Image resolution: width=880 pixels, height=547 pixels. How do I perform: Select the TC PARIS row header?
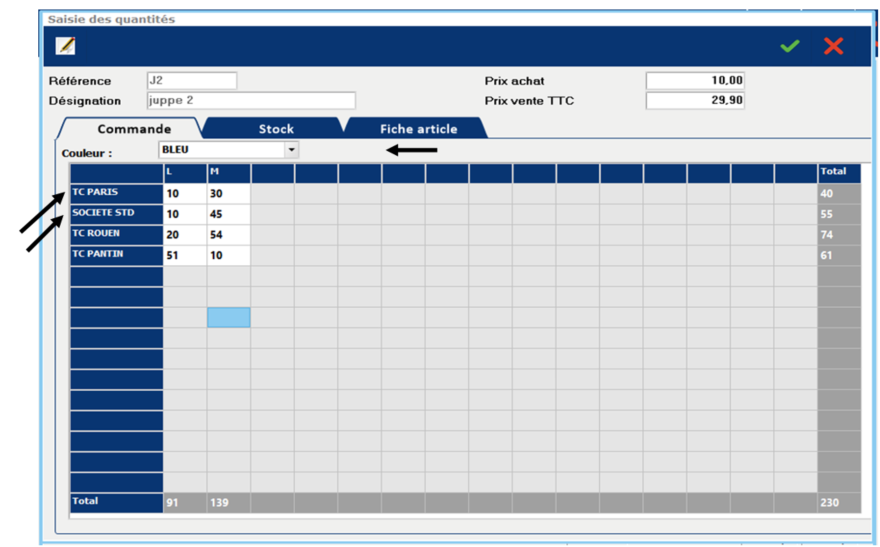(x=116, y=193)
